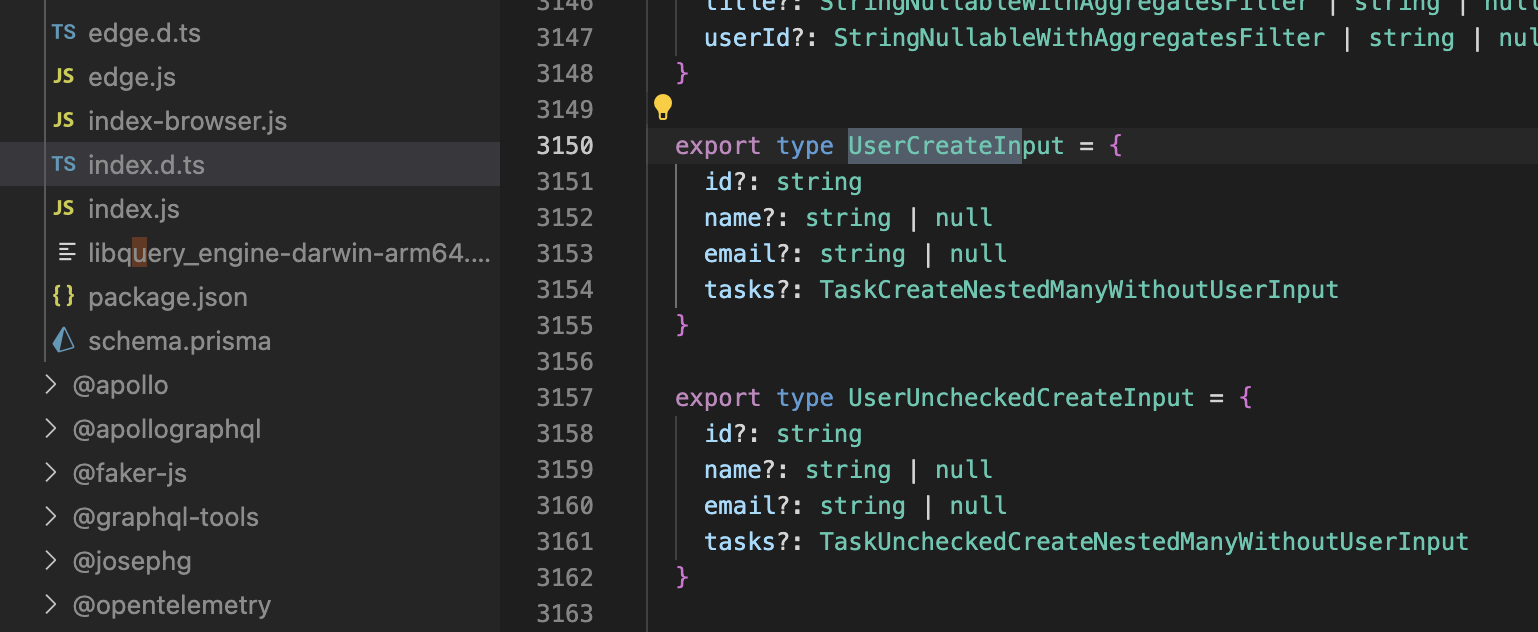Open the index.js file
Image resolution: width=1538 pixels, height=632 pixels.
click(133, 208)
